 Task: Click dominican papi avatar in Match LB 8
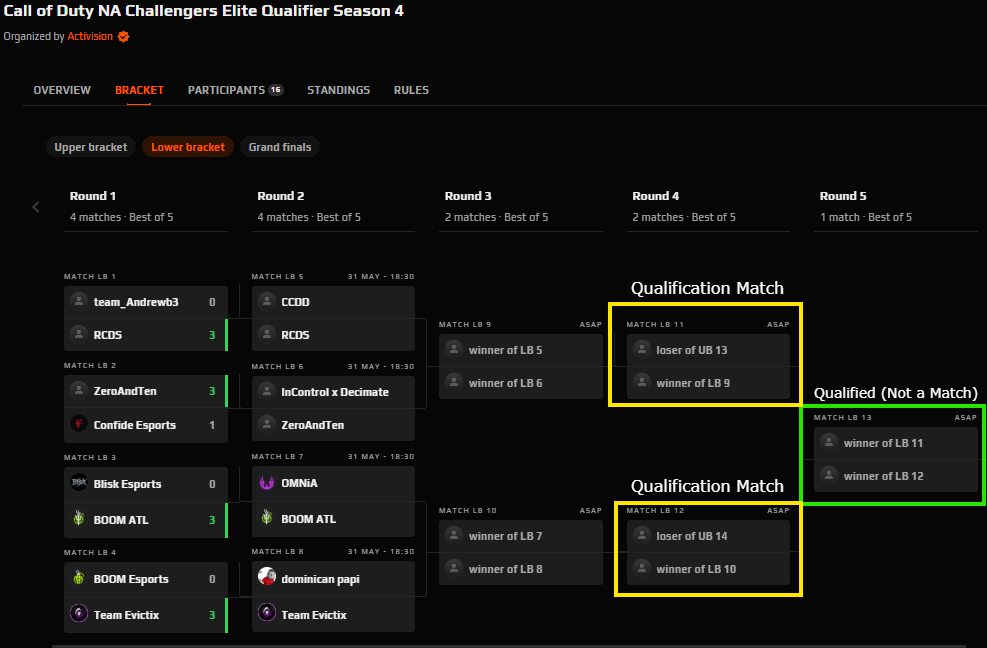click(x=267, y=577)
